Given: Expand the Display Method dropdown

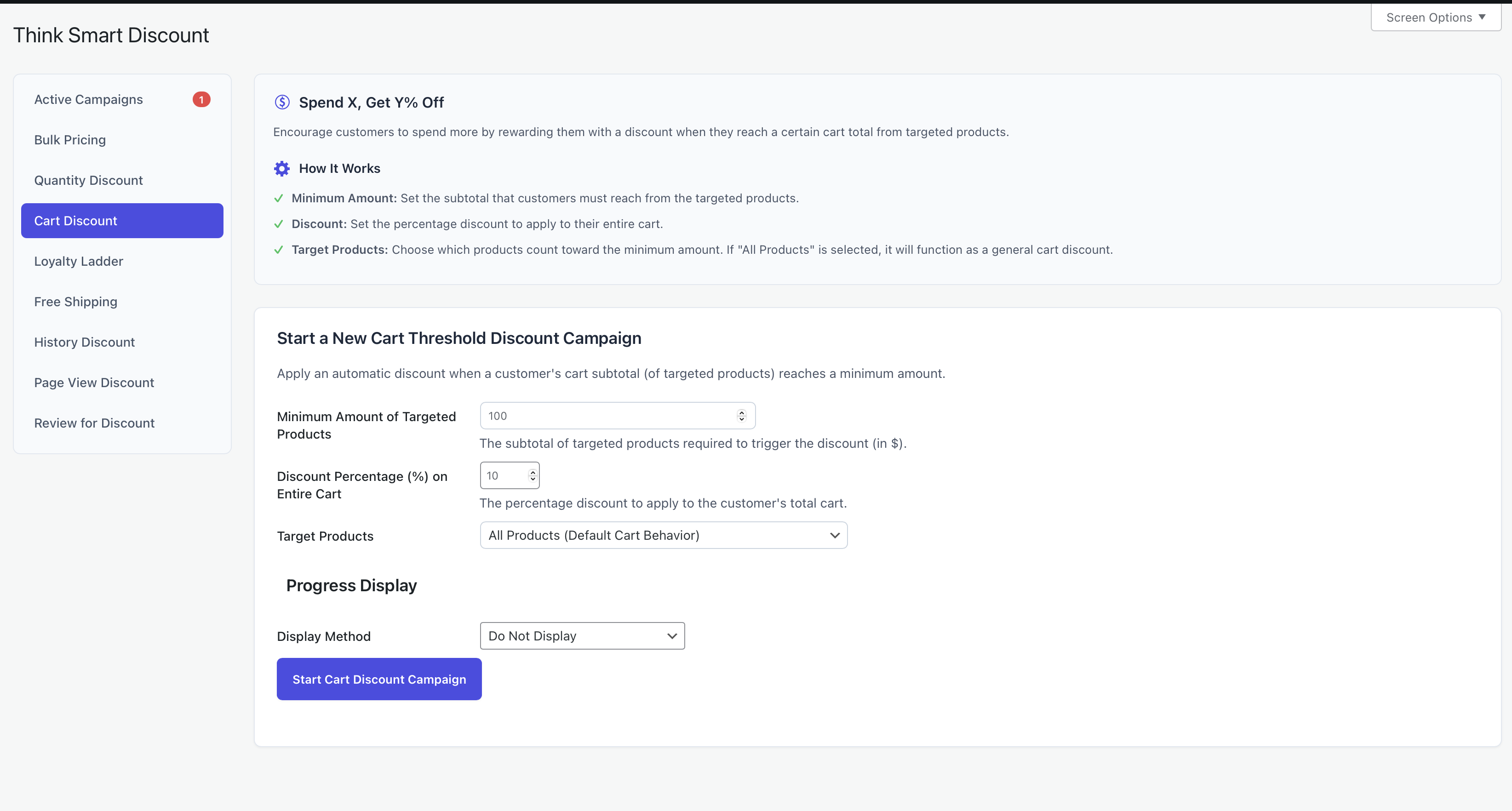Looking at the screenshot, I should click(582, 636).
